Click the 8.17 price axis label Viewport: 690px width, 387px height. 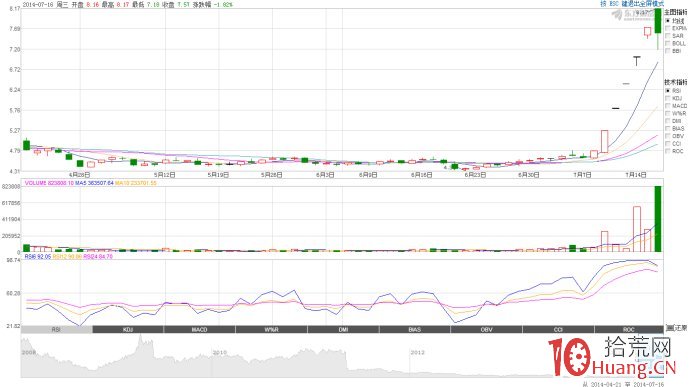(x=15, y=8)
